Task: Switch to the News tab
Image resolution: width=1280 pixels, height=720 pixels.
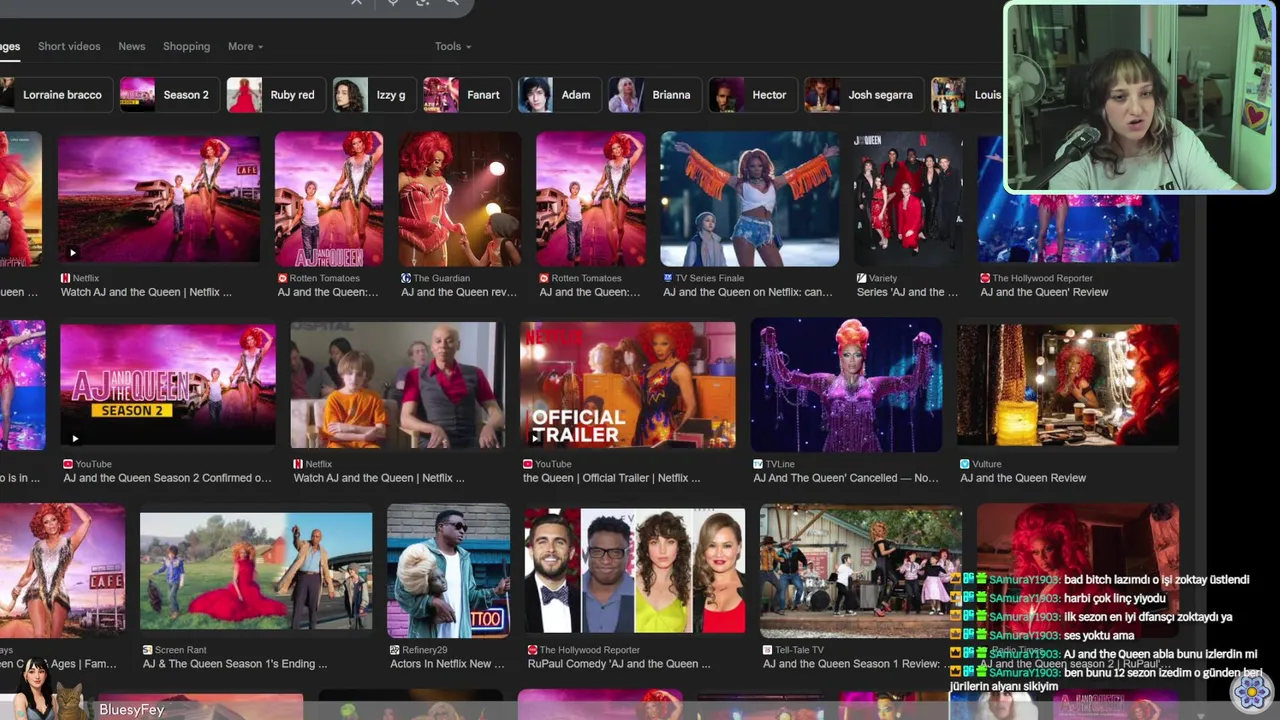Action: pyautogui.click(x=132, y=46)
